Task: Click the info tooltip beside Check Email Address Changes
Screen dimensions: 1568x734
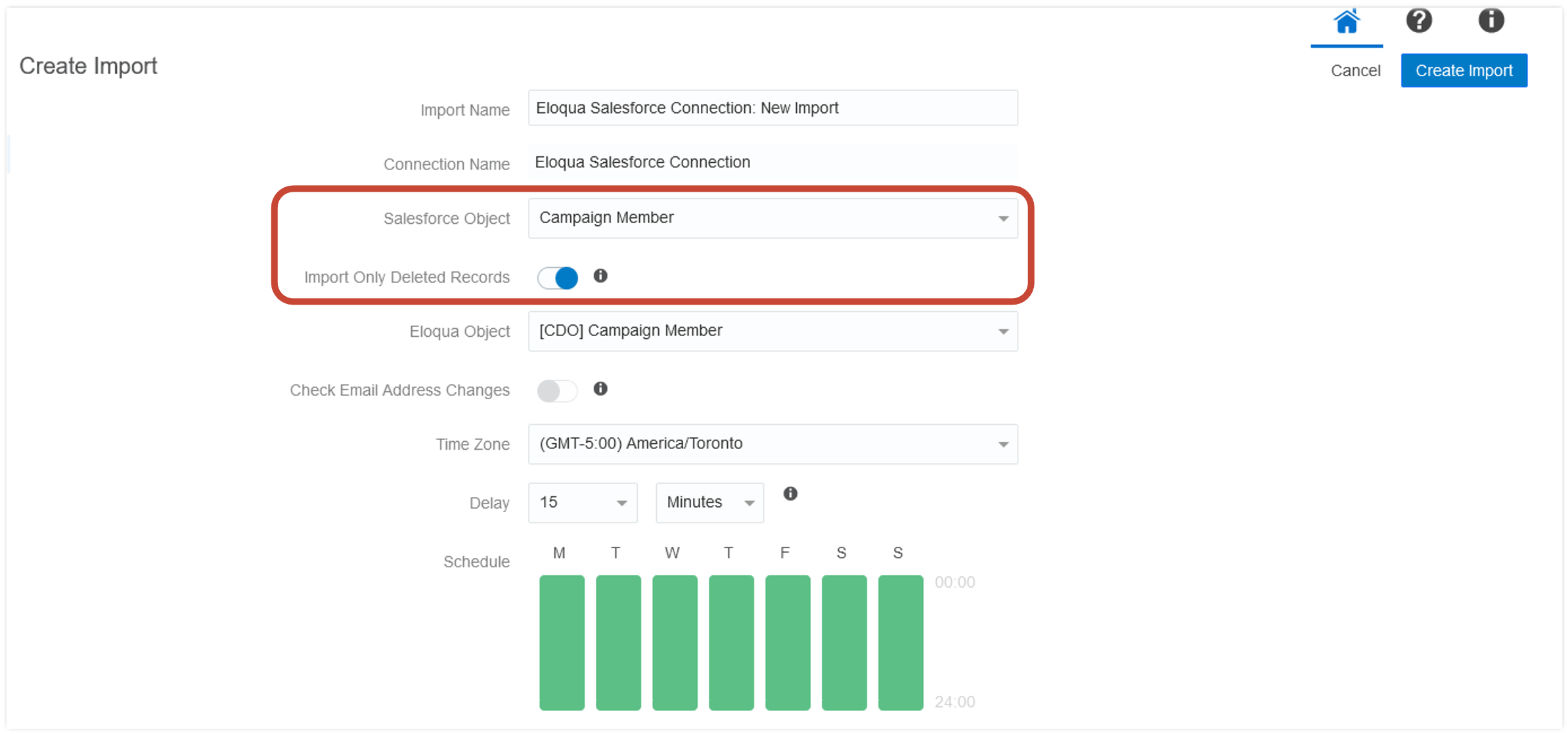Action: (600, 389)
